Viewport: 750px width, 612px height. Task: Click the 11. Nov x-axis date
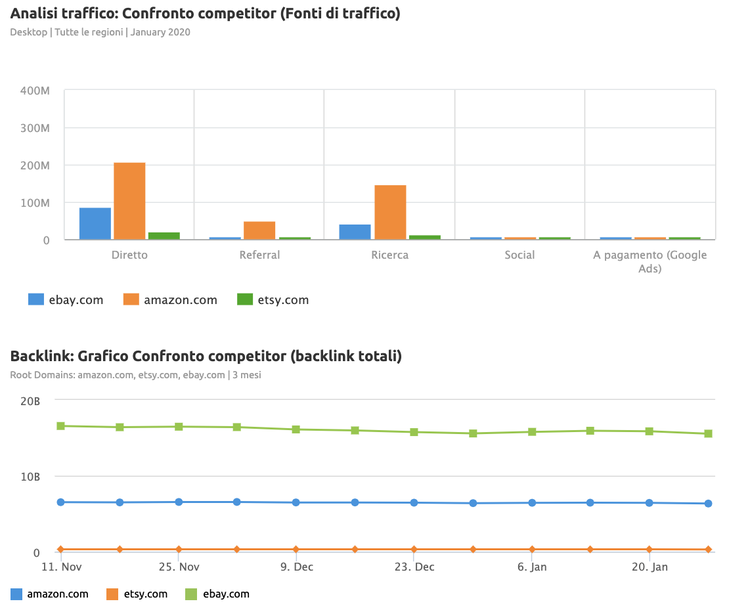[x=62, y=567]
